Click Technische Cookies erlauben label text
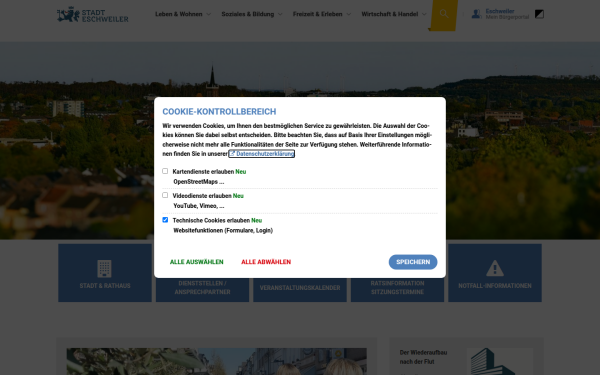This screenshot has width=600, height=375. click(211, 220)
